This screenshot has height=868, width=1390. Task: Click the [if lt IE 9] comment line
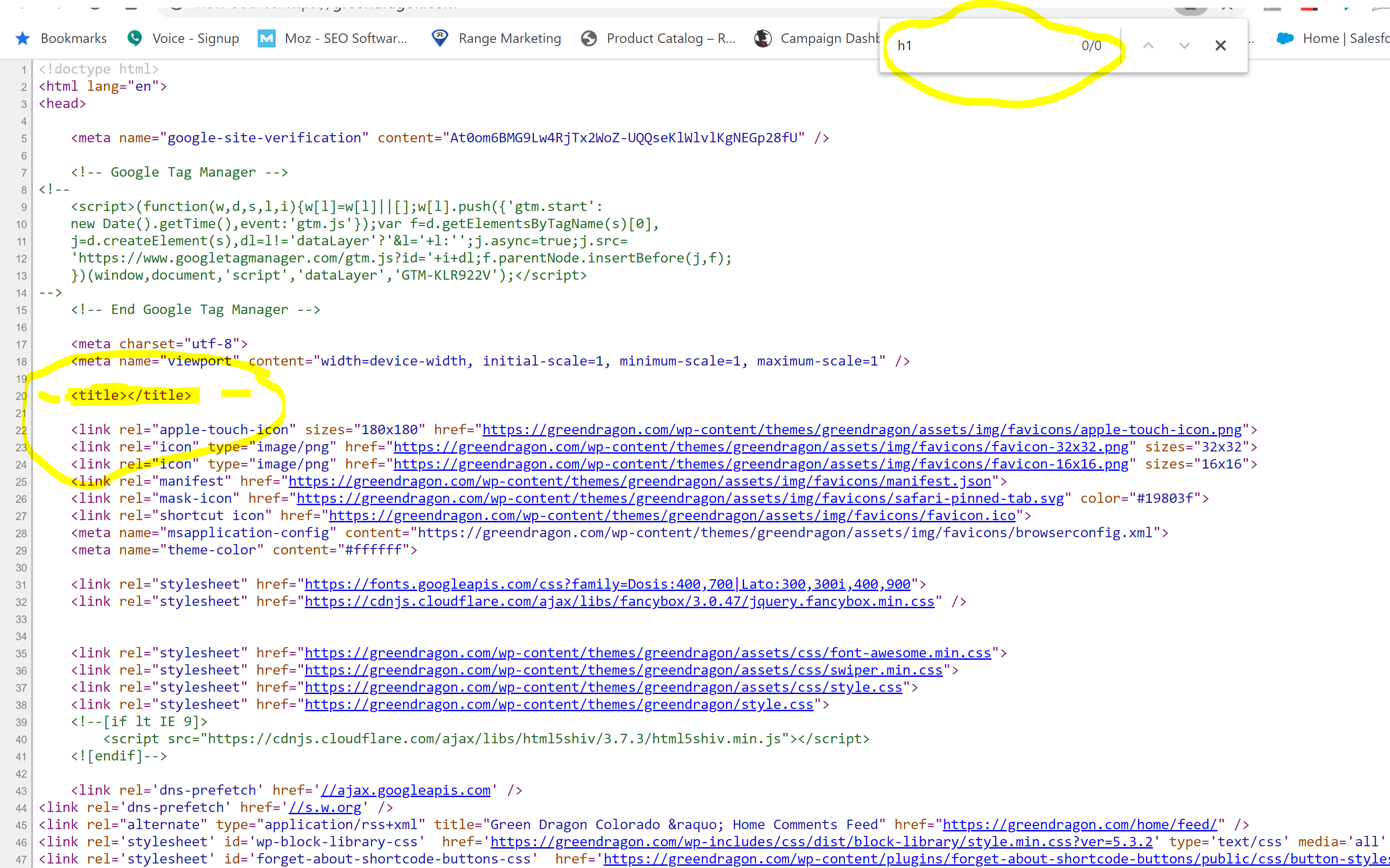tap(139, 721)
